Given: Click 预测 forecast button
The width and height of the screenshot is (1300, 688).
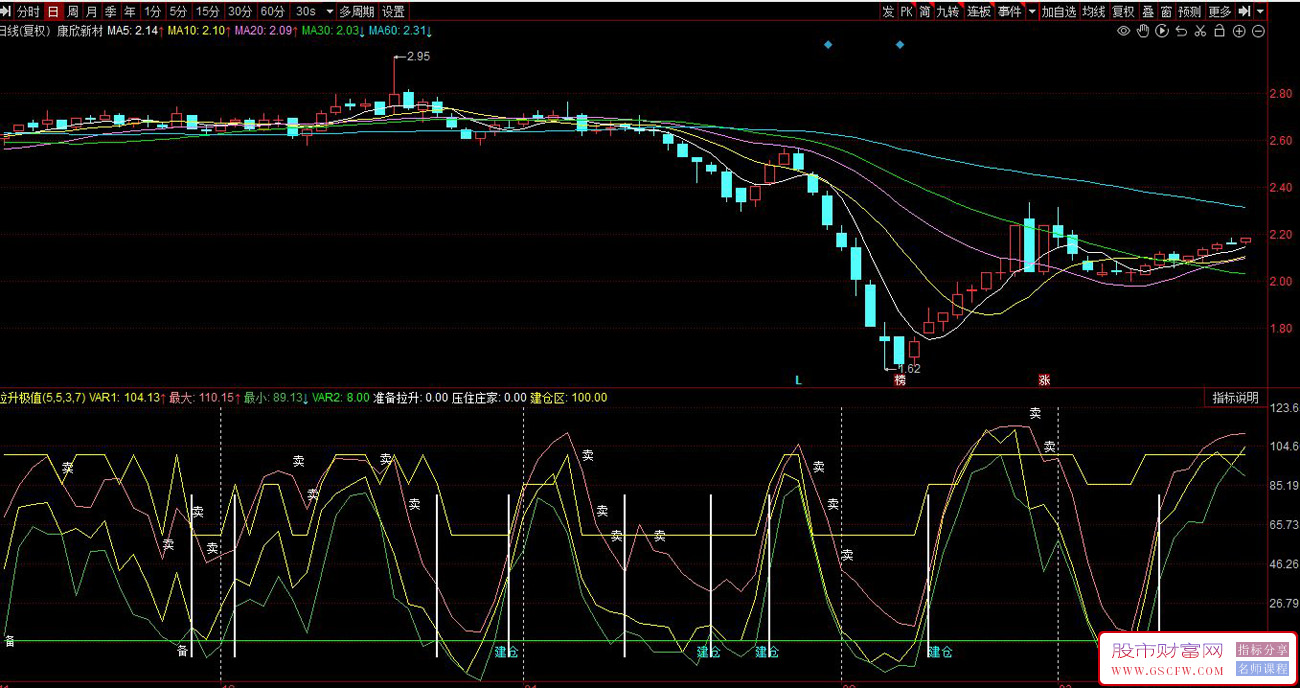Looking at the screenshot, I should point(1189,12).
